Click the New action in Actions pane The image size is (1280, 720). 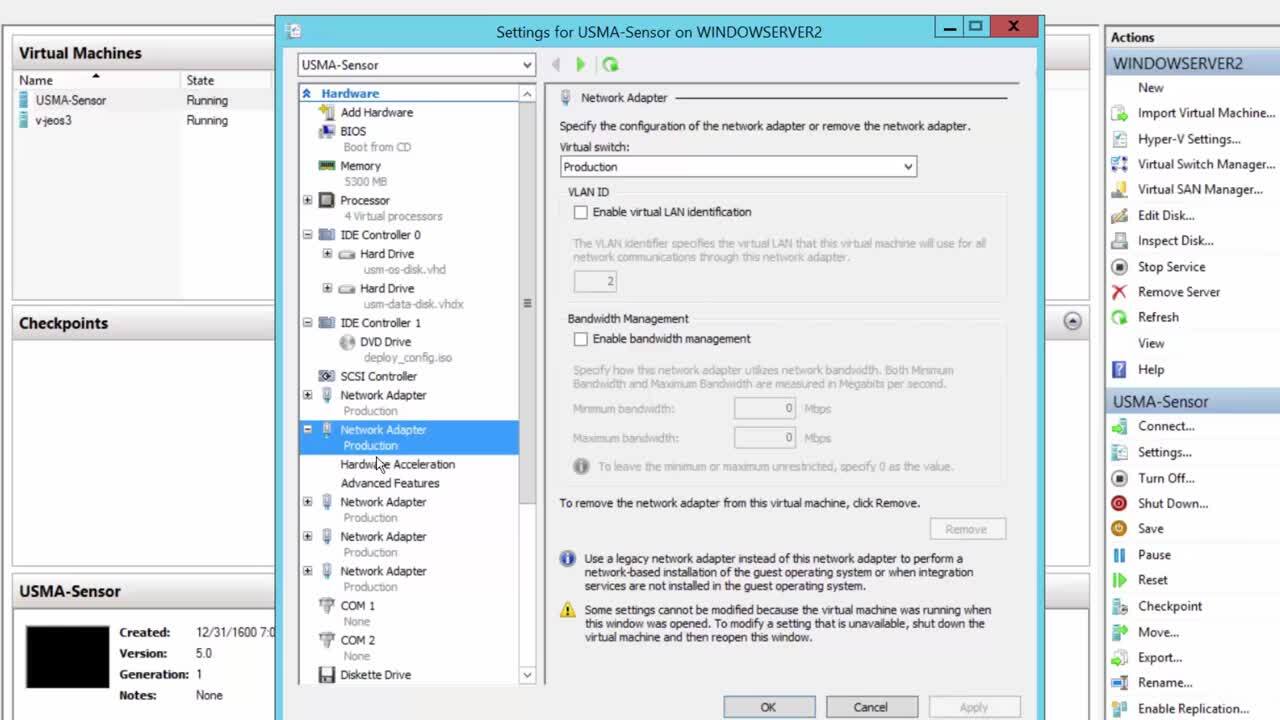coord(1150,88)
